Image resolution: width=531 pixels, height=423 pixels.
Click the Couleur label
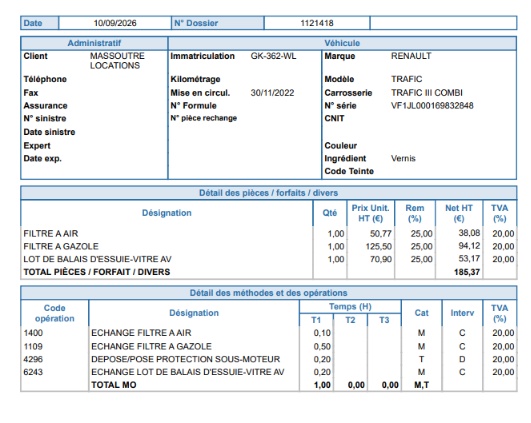[x=341, y=146]
